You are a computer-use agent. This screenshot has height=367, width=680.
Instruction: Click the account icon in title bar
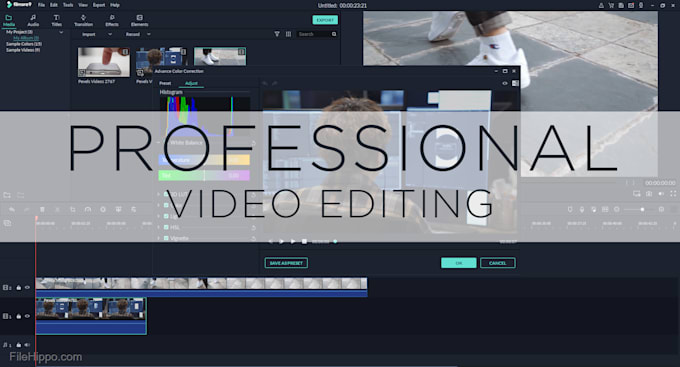[601, 6]
